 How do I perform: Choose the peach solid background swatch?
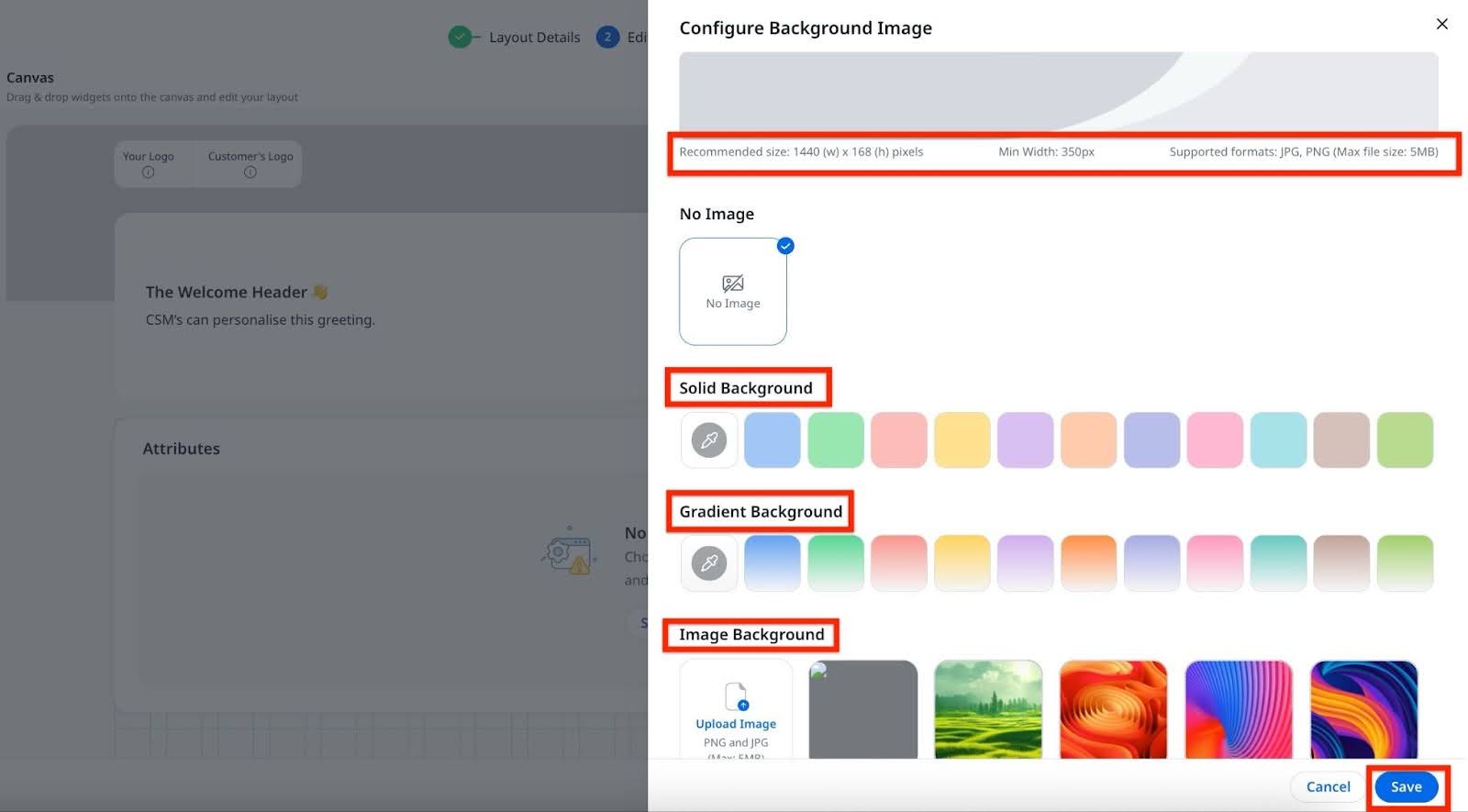pyautogui.click(x=1089, y=440)
